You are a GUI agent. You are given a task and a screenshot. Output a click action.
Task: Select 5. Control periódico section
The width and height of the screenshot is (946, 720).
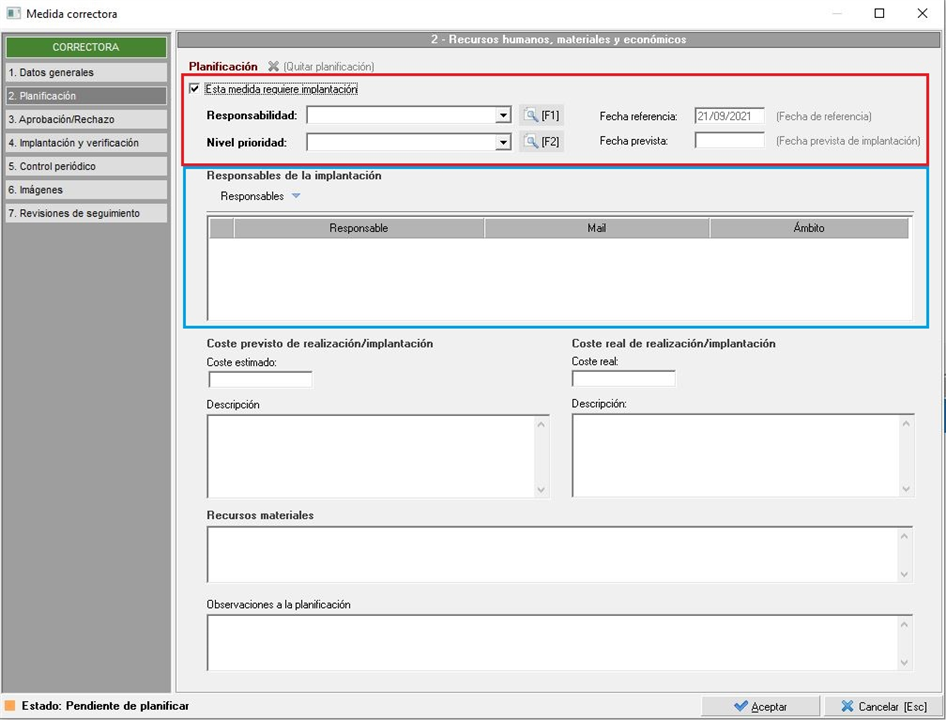[85, 166]
